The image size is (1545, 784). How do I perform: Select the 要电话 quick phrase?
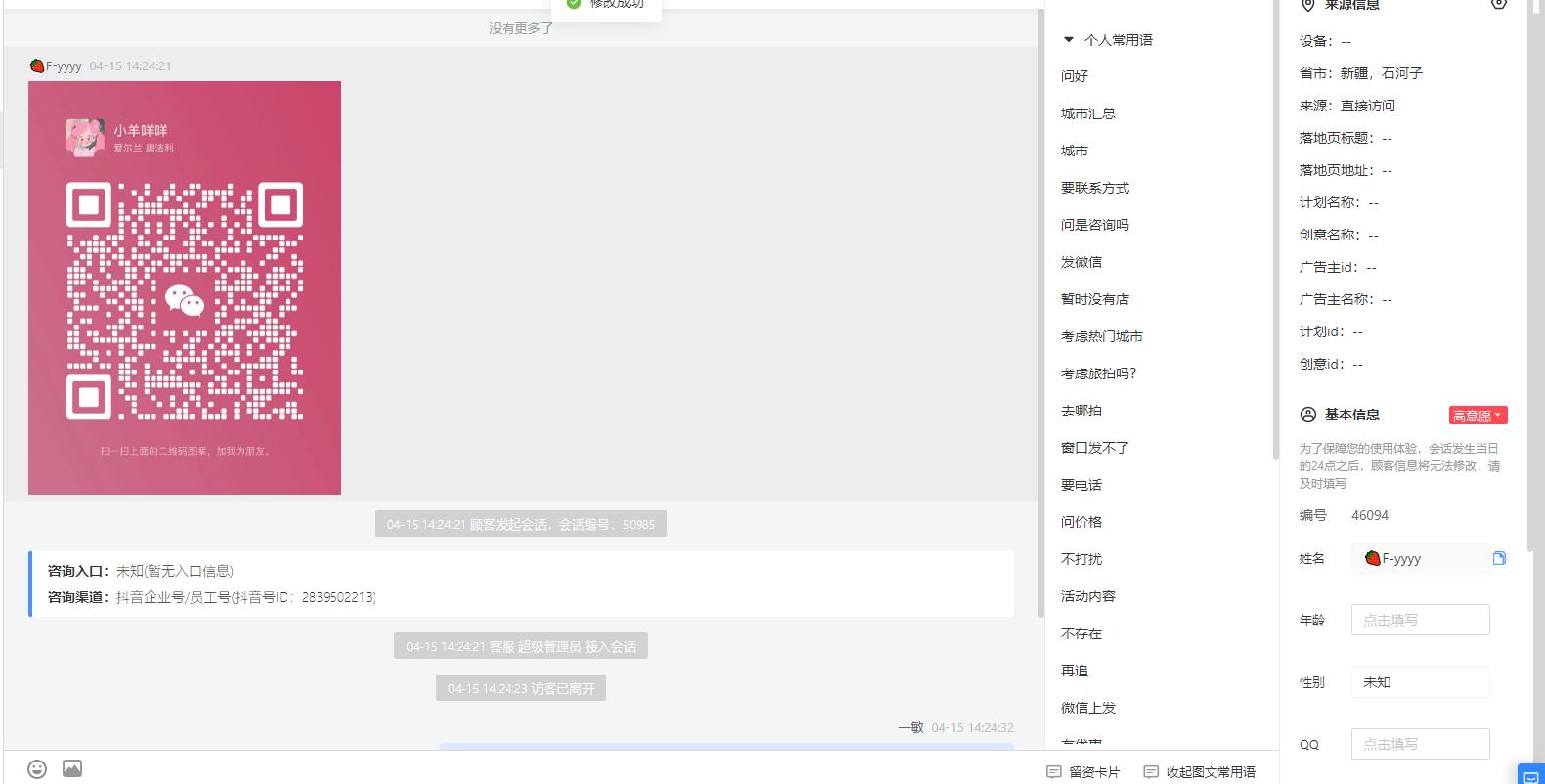(1081, 485)
